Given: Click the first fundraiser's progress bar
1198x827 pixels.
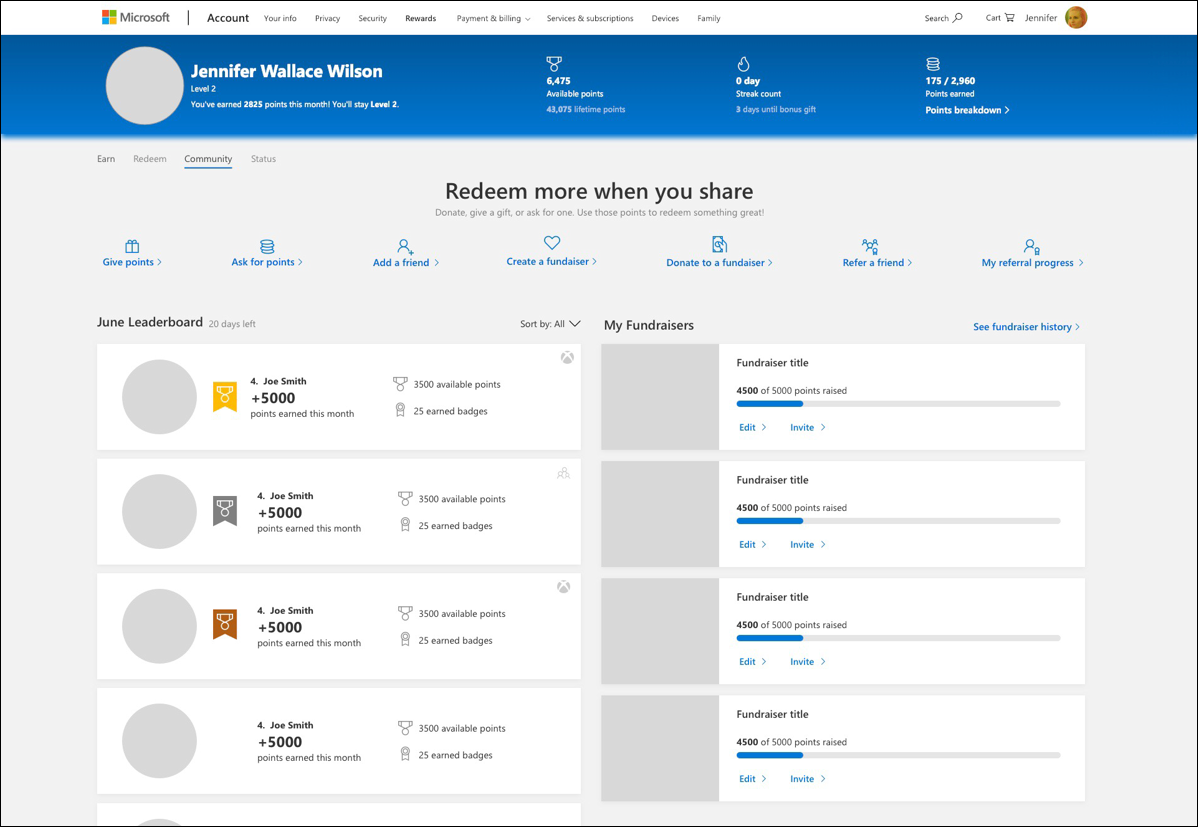Looking at the screenshot, I should click(898, 404).
